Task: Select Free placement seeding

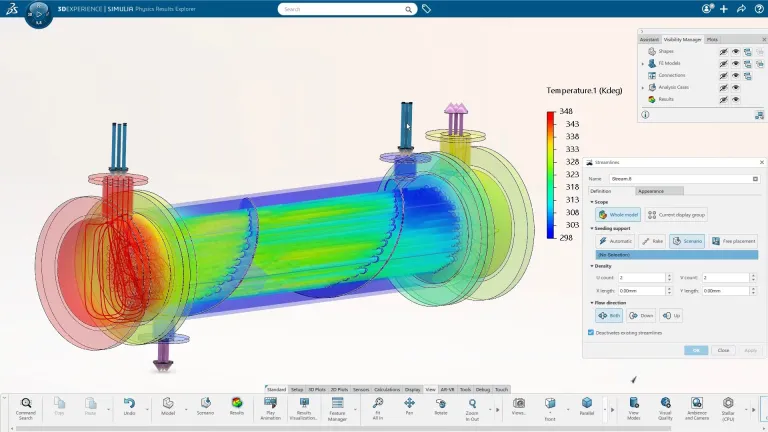Action: pos(733,241)
